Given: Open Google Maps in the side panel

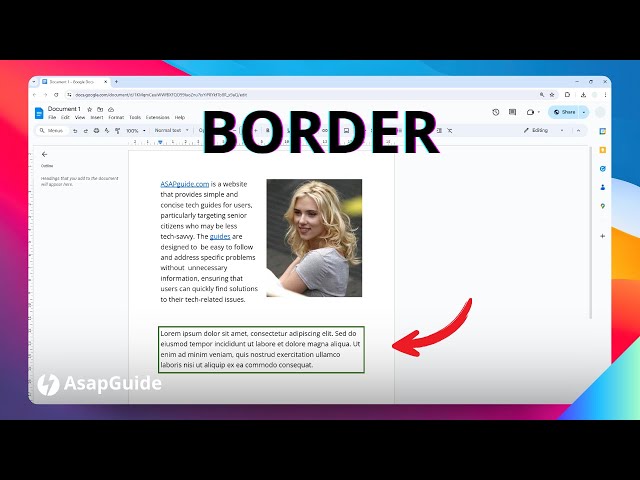Looking at the screenshot, I should click(602, 206).
